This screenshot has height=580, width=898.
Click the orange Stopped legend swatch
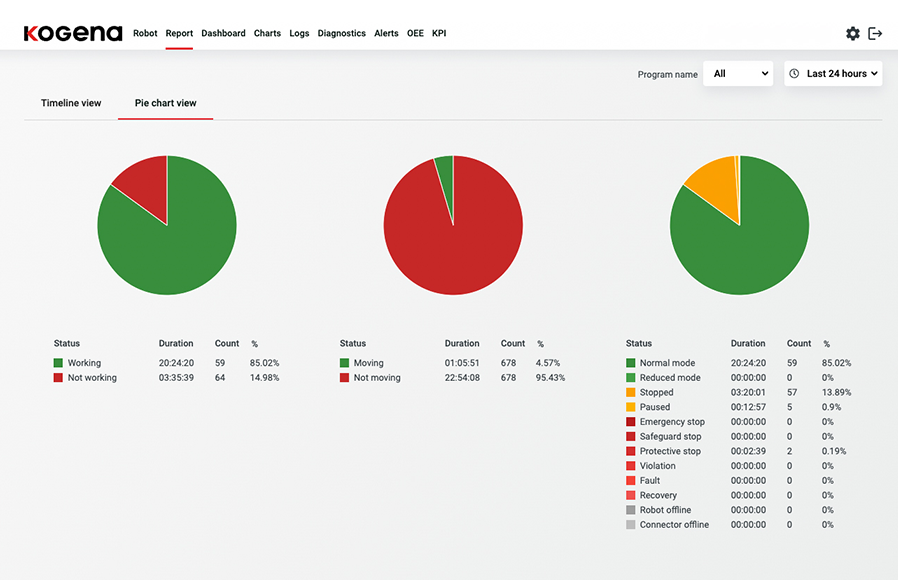tap(631, 393)
